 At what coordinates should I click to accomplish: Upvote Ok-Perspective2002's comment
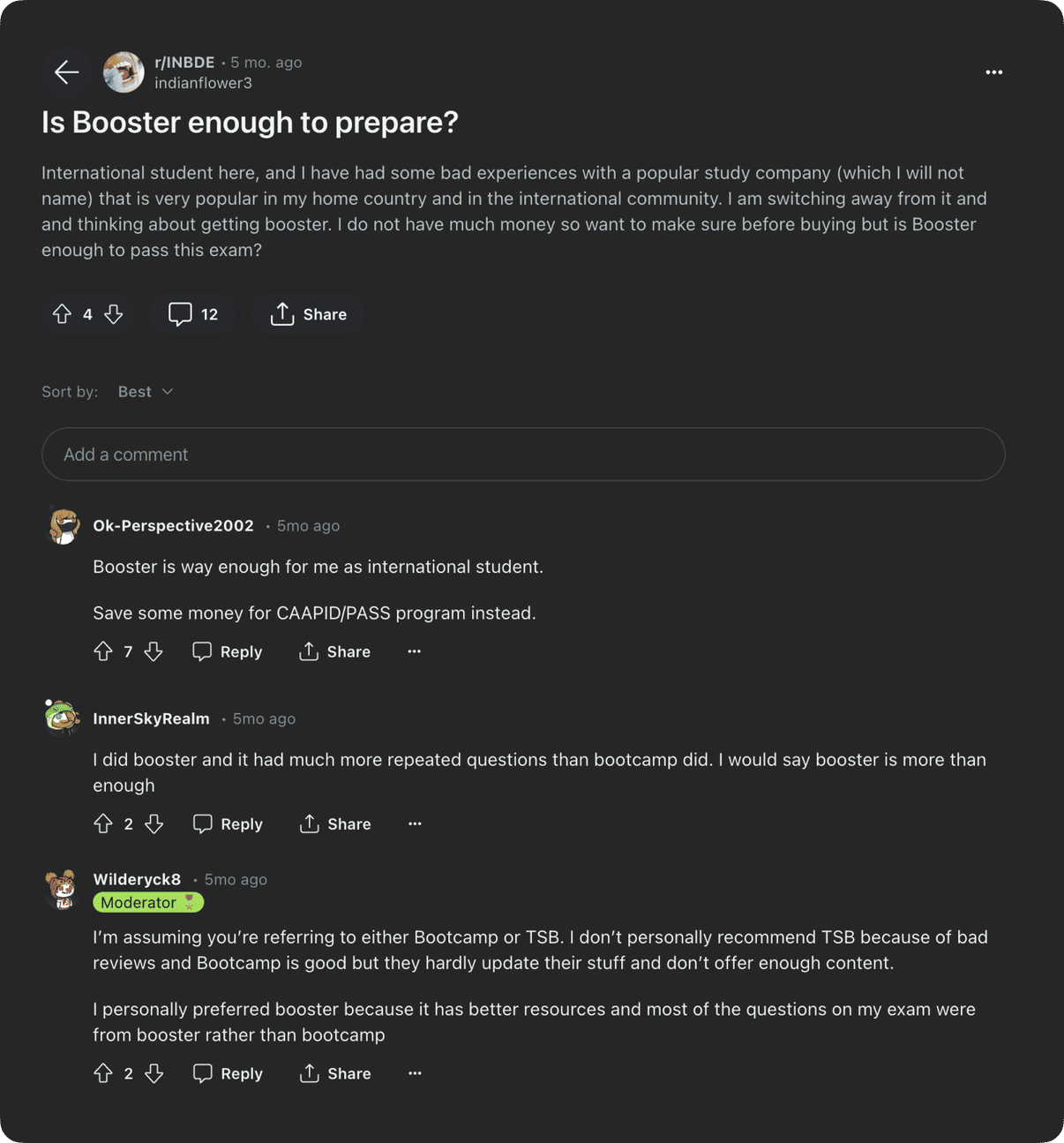point(103,651)
